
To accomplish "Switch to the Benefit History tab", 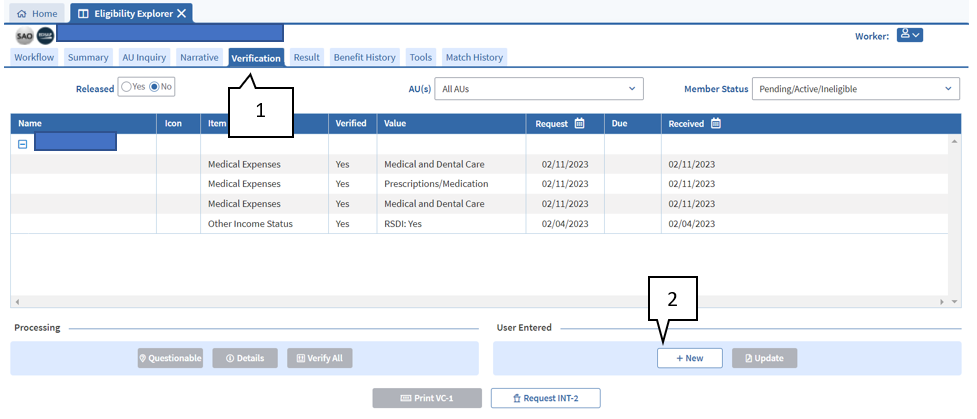I will point(365,57).
